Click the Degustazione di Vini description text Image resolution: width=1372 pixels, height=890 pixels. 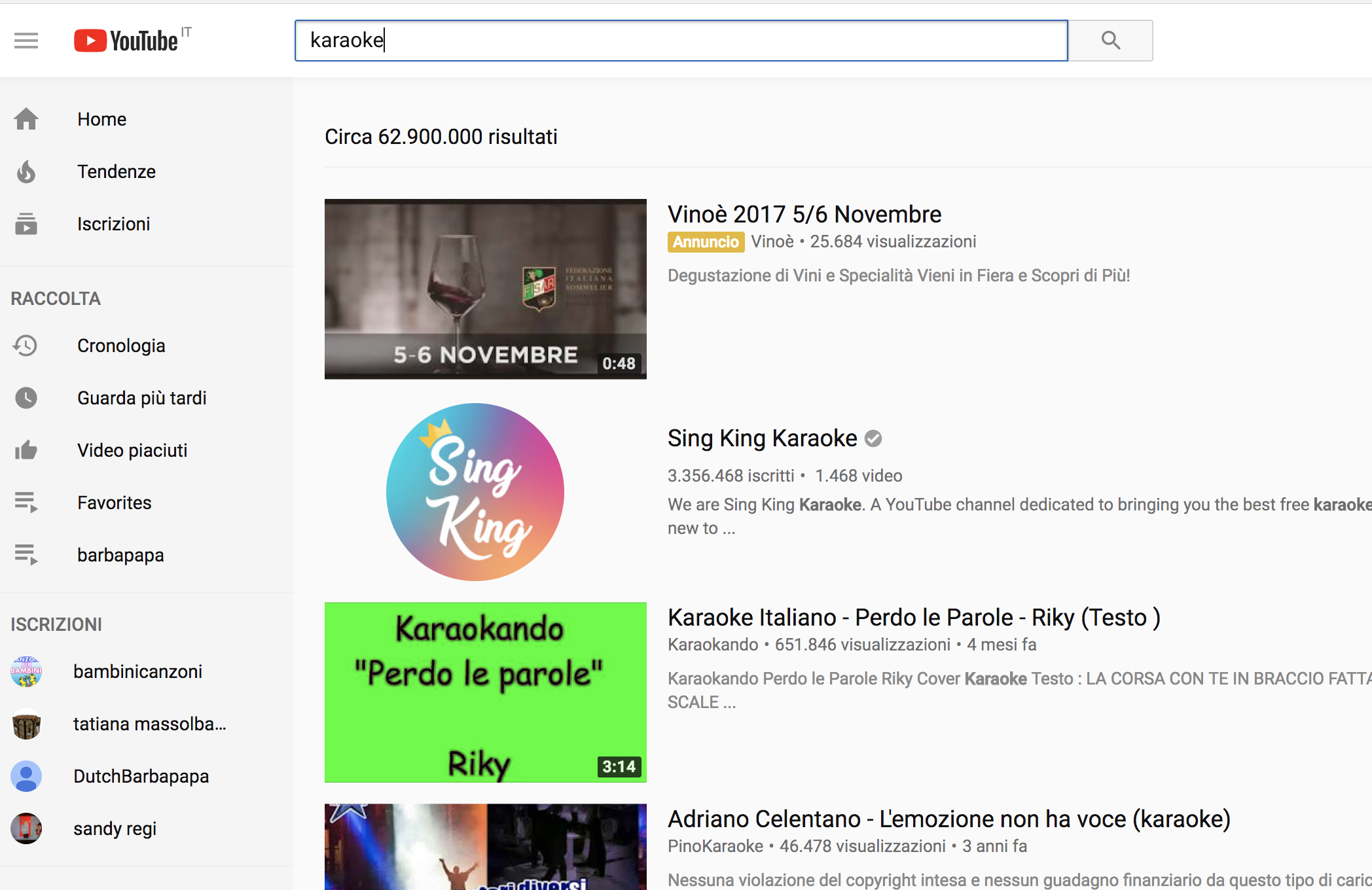[x=899, y=276]
